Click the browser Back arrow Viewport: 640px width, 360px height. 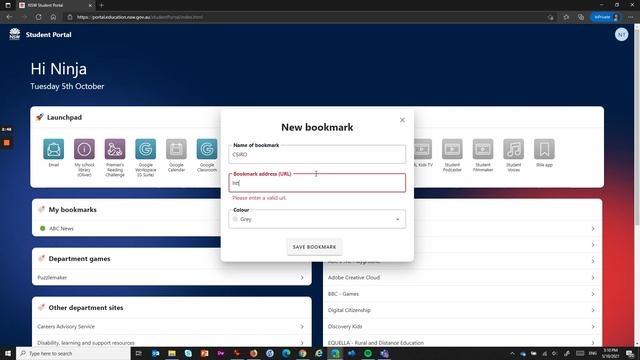point(9,17)
